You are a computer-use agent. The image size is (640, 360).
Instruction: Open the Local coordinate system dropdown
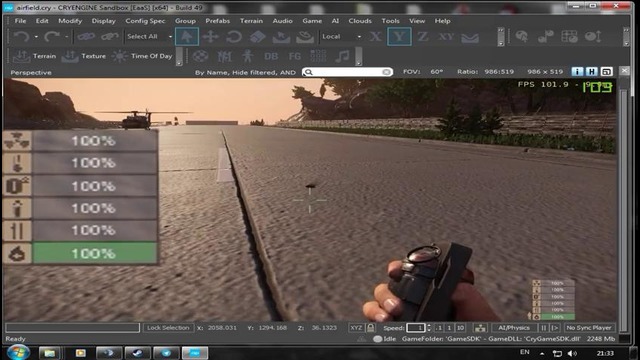pyautogui.click(x=341, y=37)
